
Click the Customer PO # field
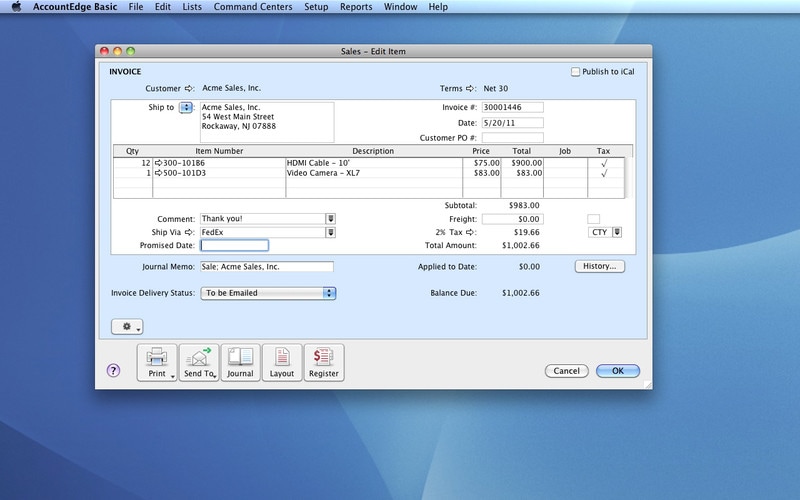[x=513, y=138]
